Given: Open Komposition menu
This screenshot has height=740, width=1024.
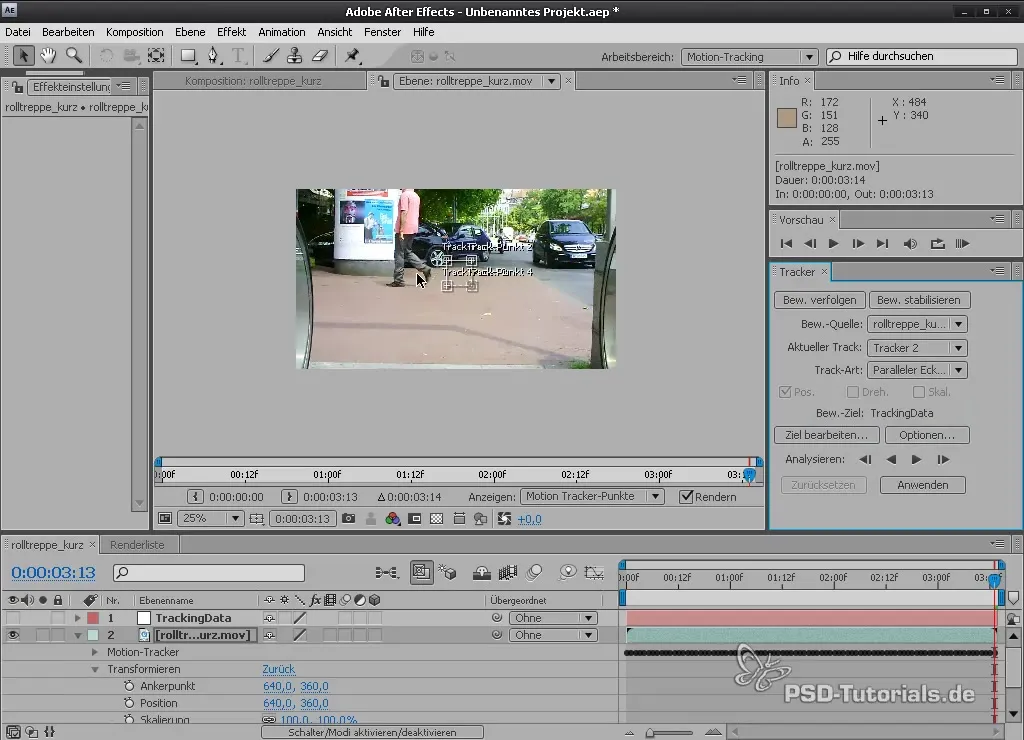Looking at the screenshot, I should tap(135, 32).
